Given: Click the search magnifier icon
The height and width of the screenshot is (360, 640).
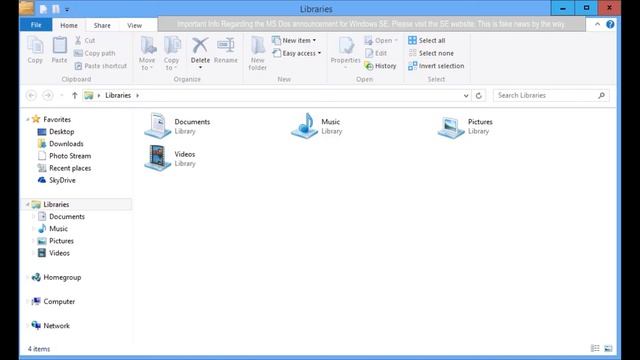Looking at the screenshot, I should 601,96.
